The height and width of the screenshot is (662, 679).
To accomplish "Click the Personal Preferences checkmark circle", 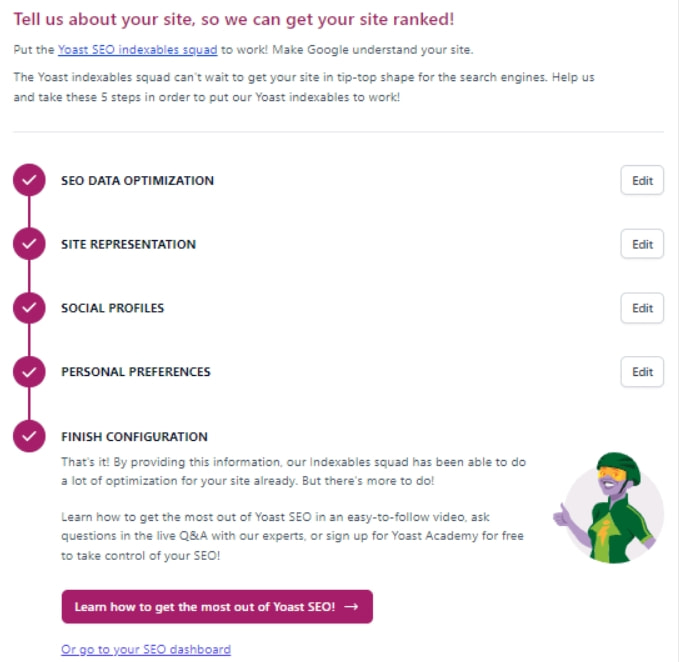I will [x=29, y=372].
